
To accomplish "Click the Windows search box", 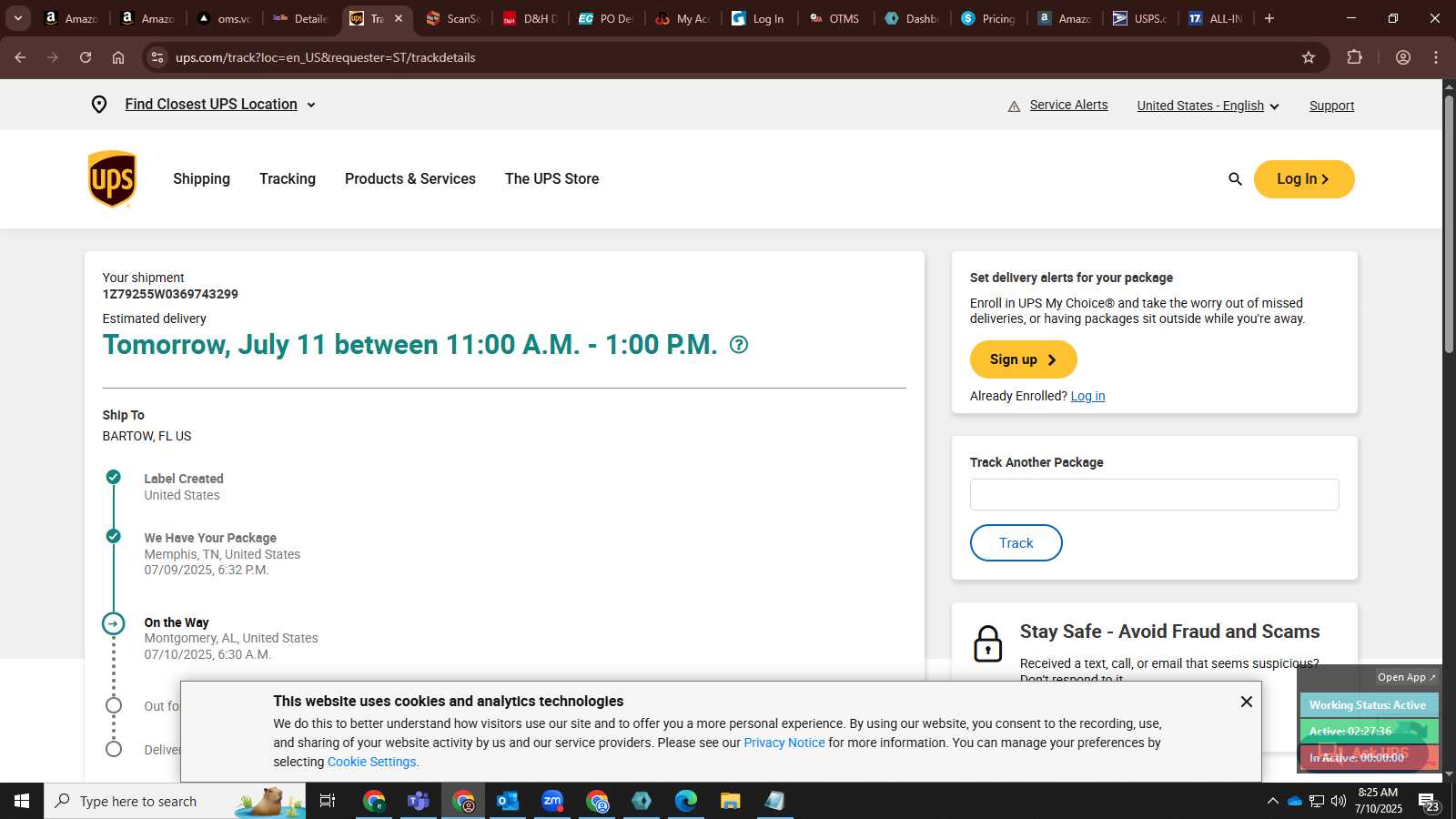I will pos(175,801).
